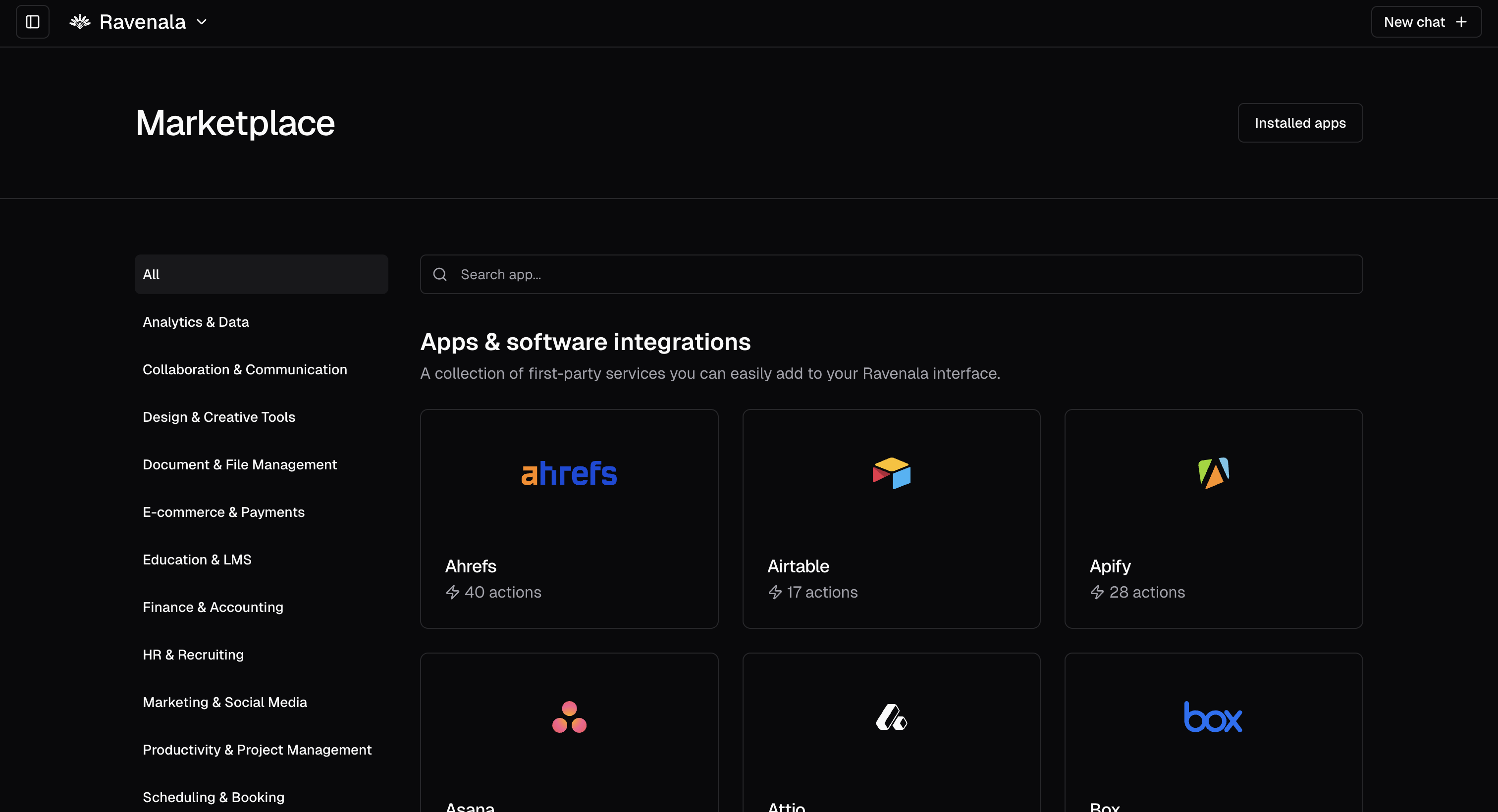Image resolution: width=1498 pixels, height=812 pixels.
Task: Open the Ahrefs app name link
Action: coord(471,566)
